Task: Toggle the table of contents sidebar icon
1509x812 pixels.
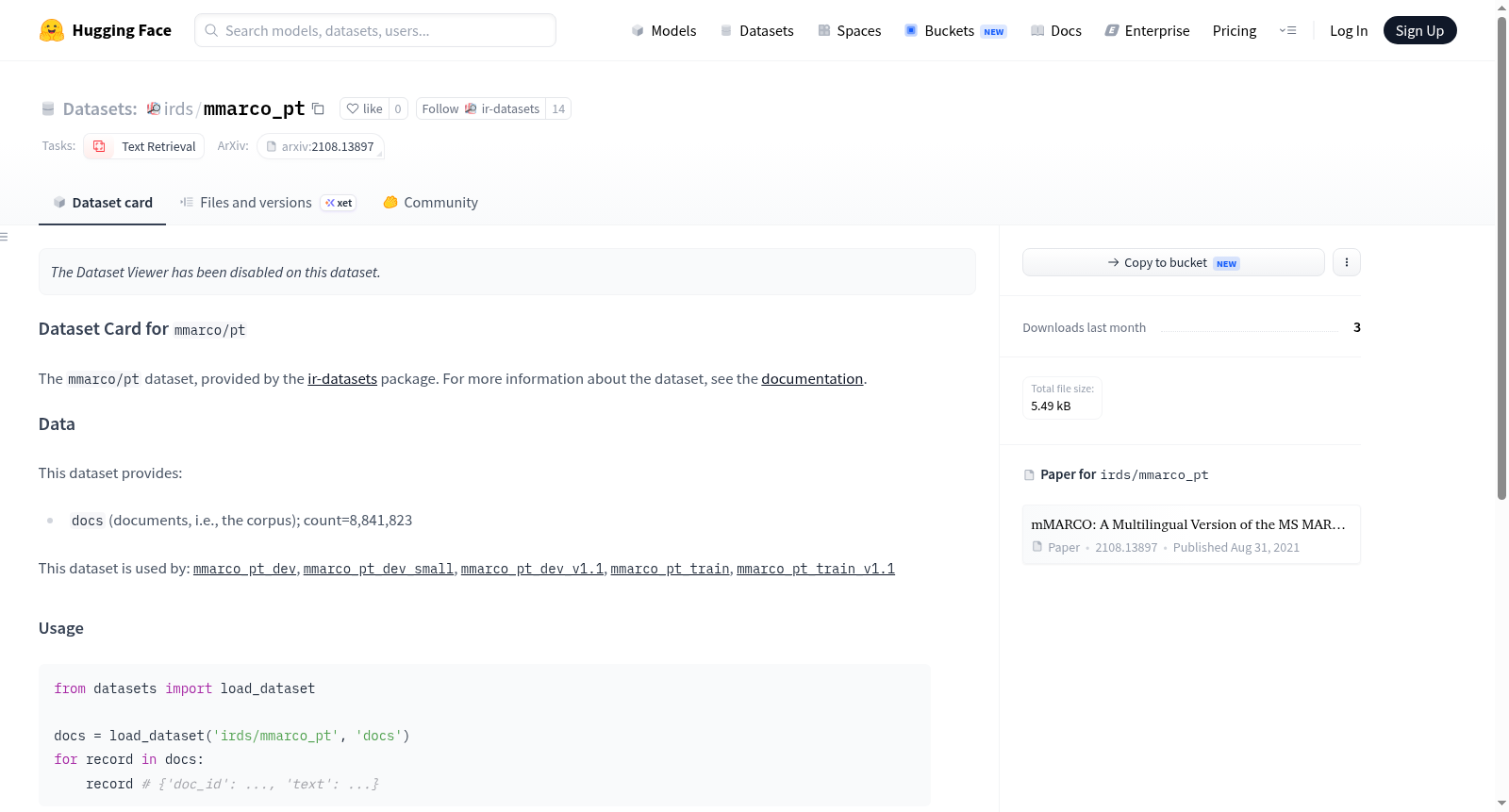Action: tap(4, 237)
